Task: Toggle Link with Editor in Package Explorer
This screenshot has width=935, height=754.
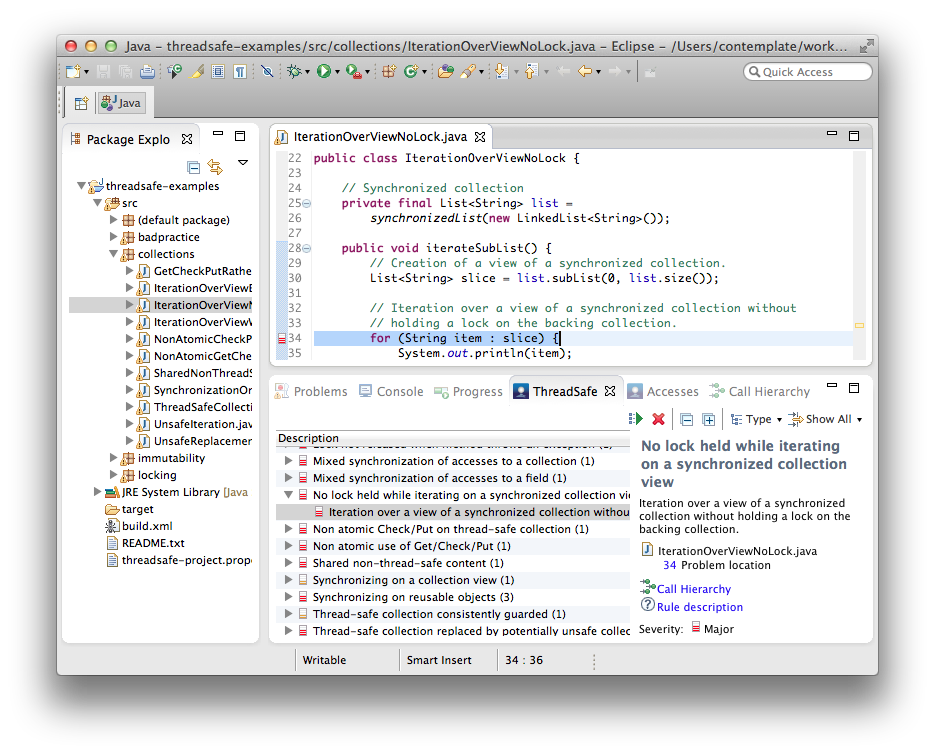Action: [x=215, y=167]
